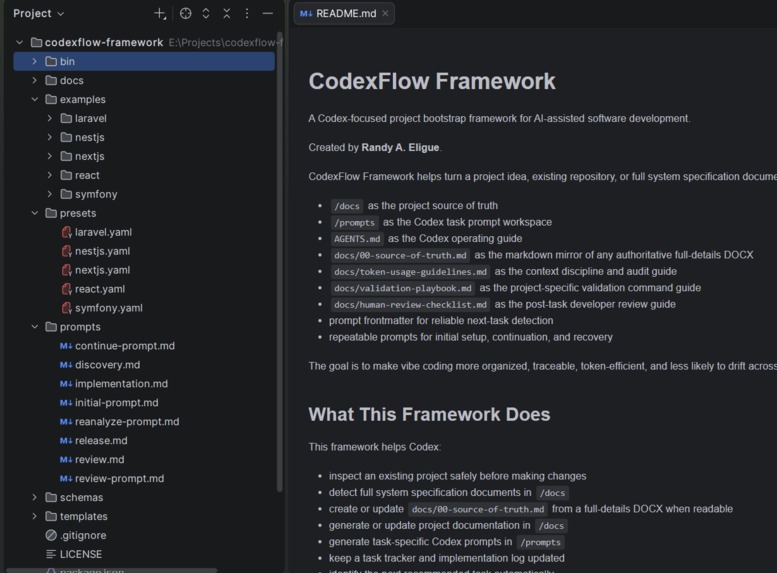Click the New File or Directory plus icon
777x573 pixels.
tap(160, 13)
